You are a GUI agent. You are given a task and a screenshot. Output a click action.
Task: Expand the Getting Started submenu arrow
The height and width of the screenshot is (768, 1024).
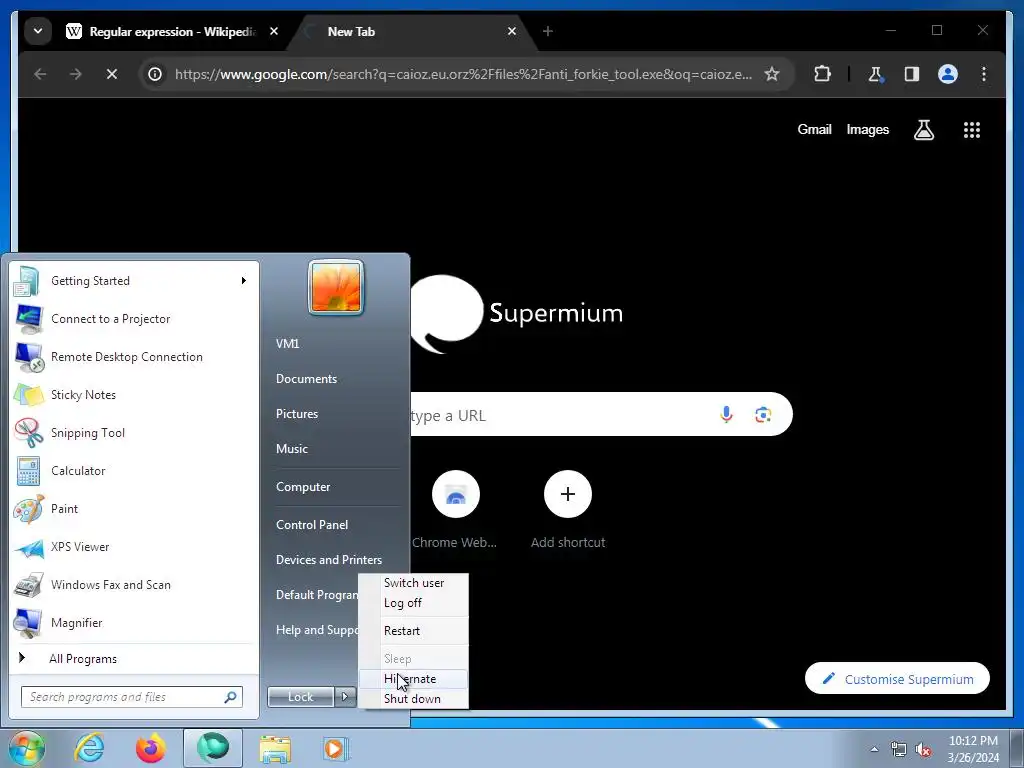point(244,281)
